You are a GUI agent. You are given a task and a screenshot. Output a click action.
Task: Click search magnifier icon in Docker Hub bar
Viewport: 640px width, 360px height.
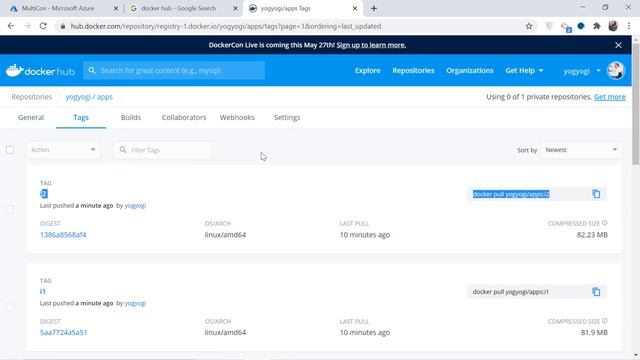click(x=92, y=70)
